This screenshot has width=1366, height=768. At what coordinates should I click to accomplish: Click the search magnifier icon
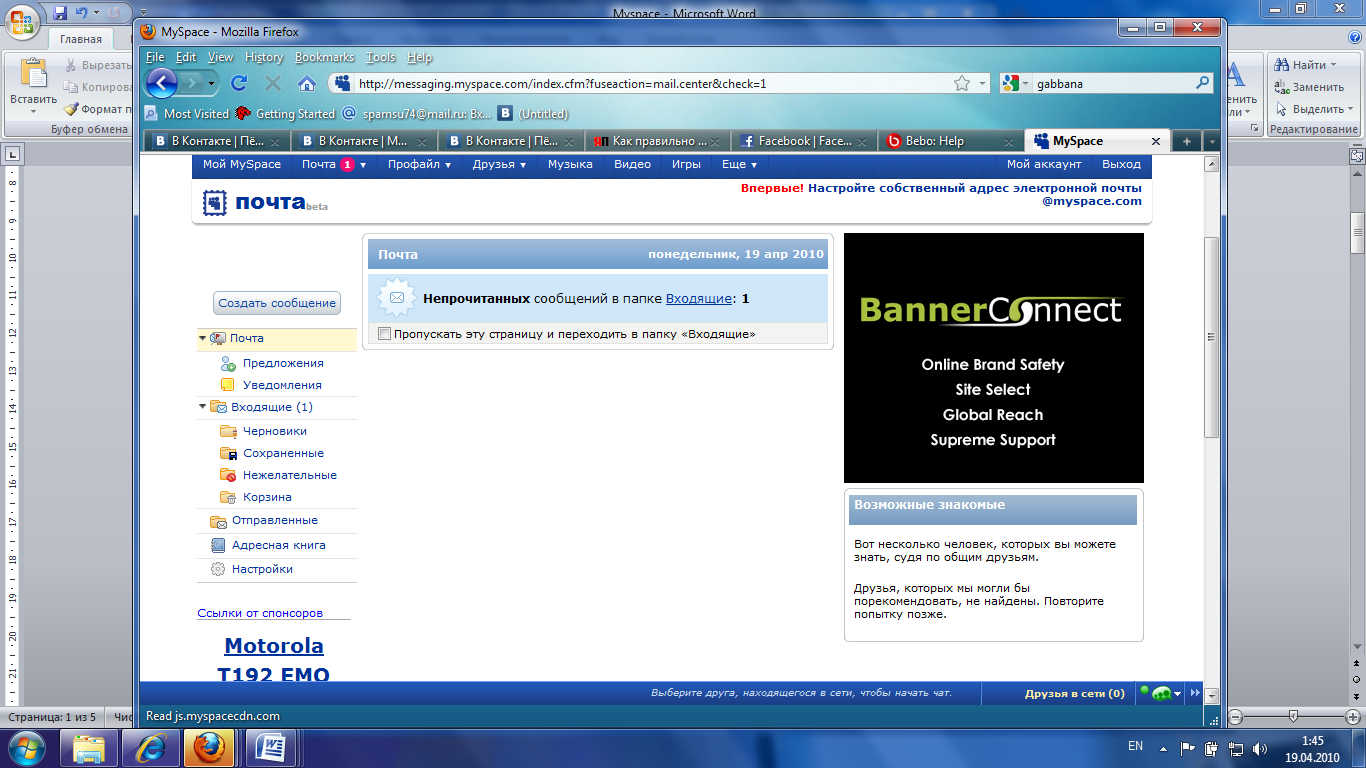pos(1202,84)
